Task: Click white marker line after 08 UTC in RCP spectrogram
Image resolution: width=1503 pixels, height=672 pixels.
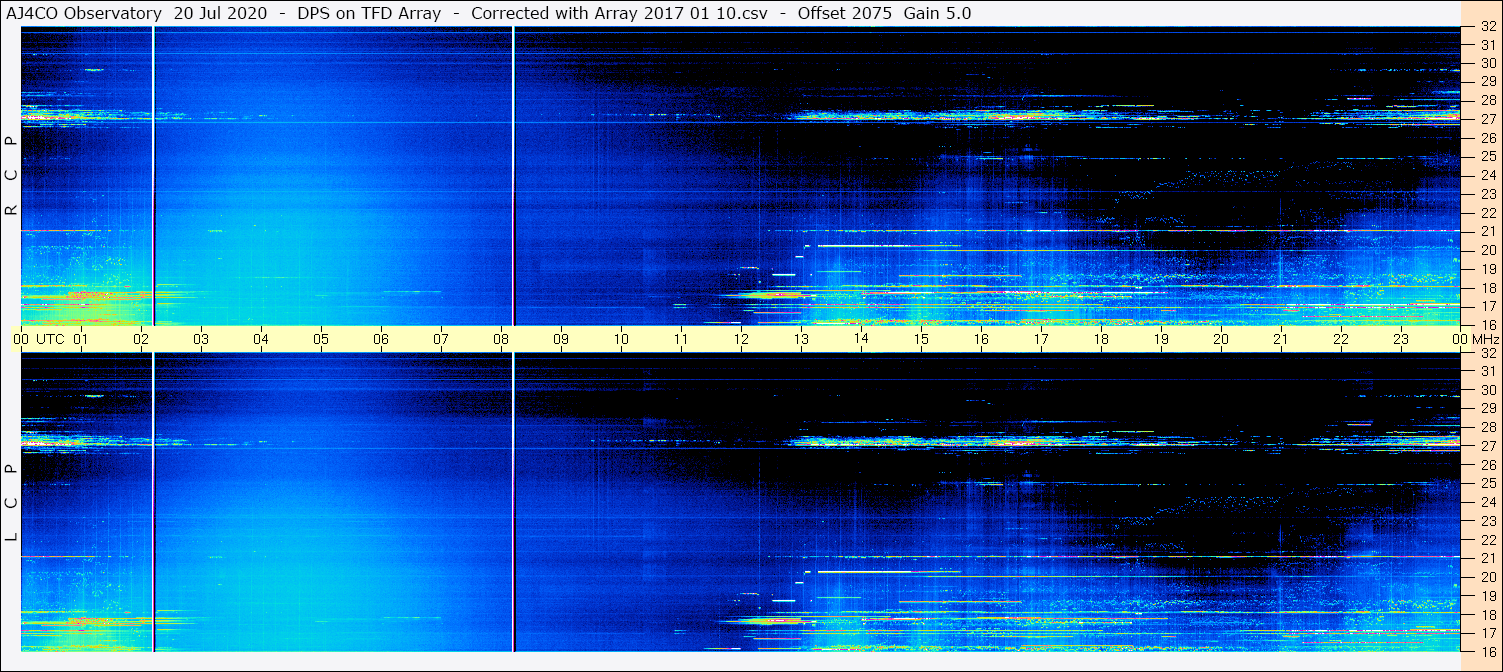Action: [x=513, y=175]
